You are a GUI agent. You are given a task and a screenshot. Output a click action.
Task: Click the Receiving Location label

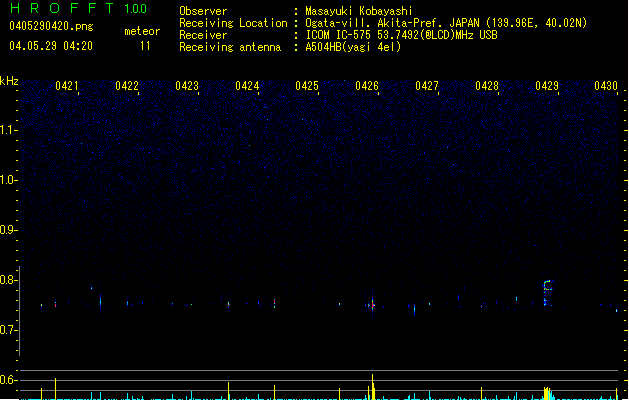234,22
